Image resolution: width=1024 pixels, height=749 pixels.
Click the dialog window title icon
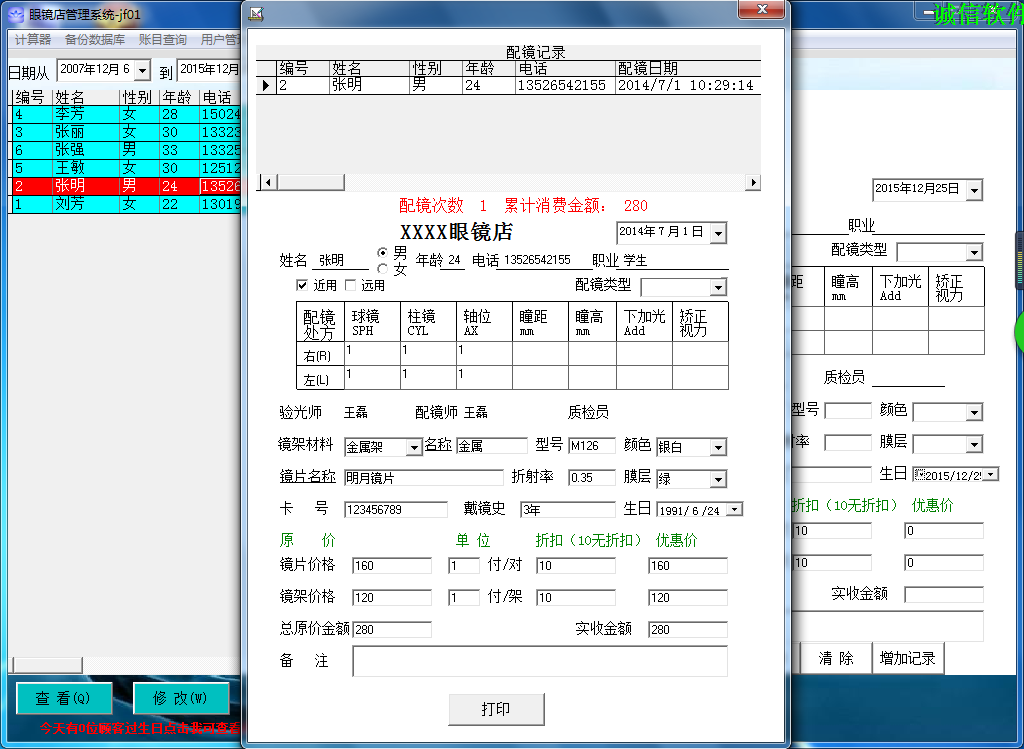coord(256,13)
